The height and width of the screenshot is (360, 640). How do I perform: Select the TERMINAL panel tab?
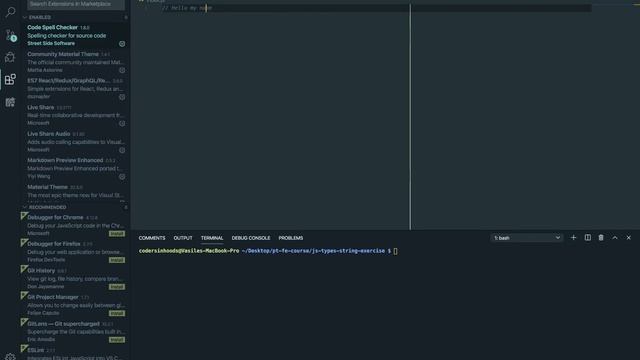coord(212,238)
